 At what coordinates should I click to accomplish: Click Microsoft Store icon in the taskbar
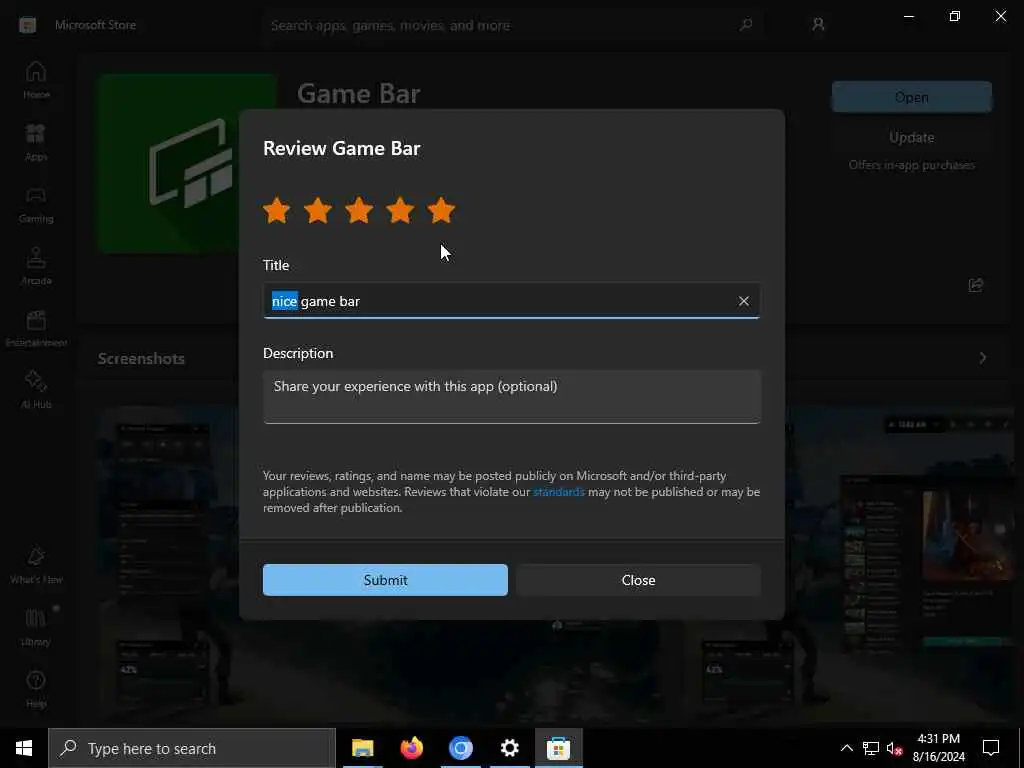558,748
